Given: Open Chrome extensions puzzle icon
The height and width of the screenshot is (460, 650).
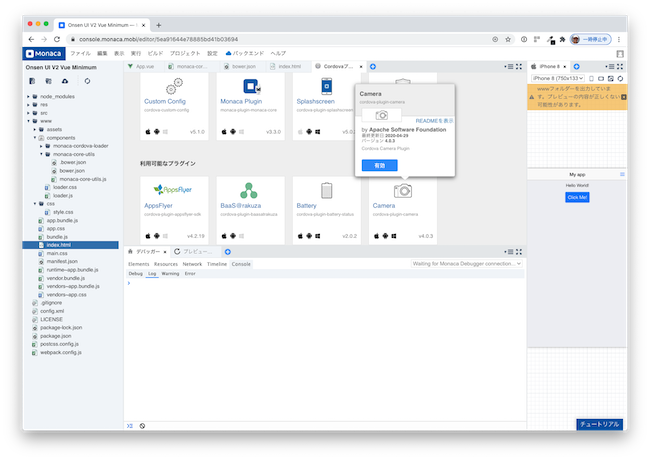Looking at the screenshot, I should pos(562,39).
